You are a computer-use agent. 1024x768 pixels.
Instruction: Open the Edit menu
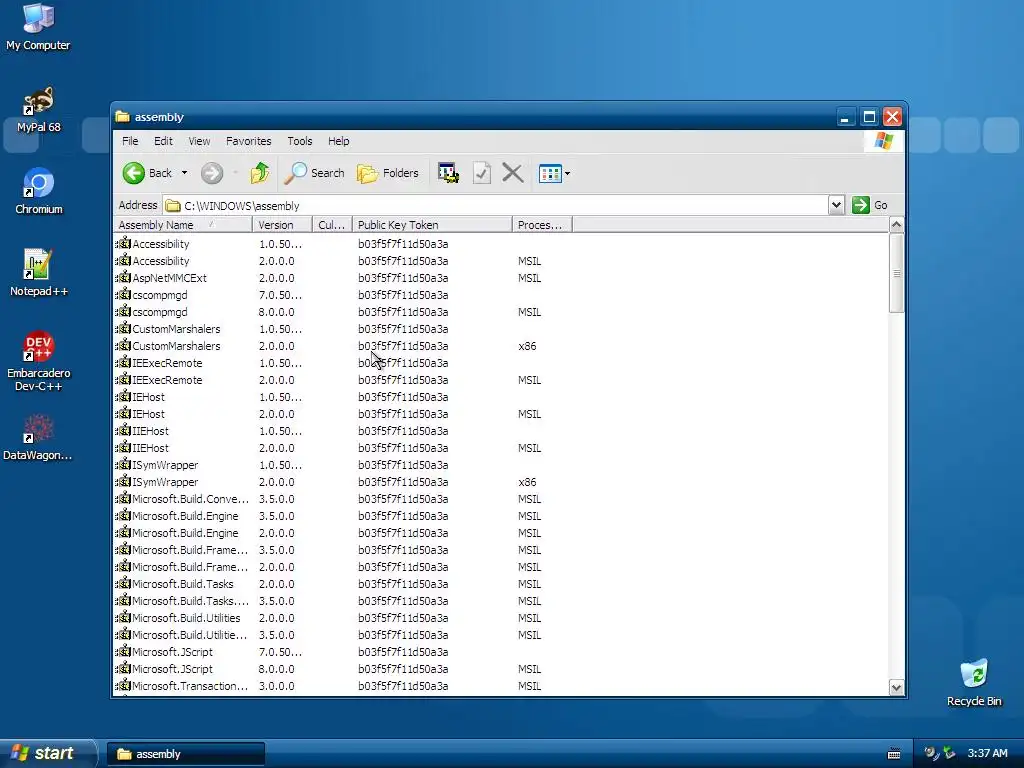point(163,141)
